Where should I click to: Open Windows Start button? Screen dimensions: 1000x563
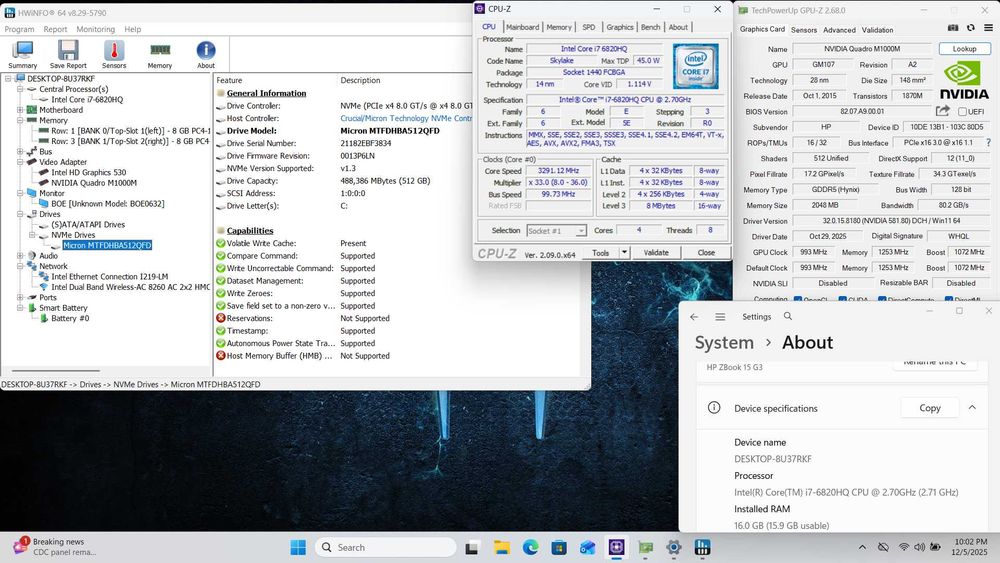(x=298, y=547)
